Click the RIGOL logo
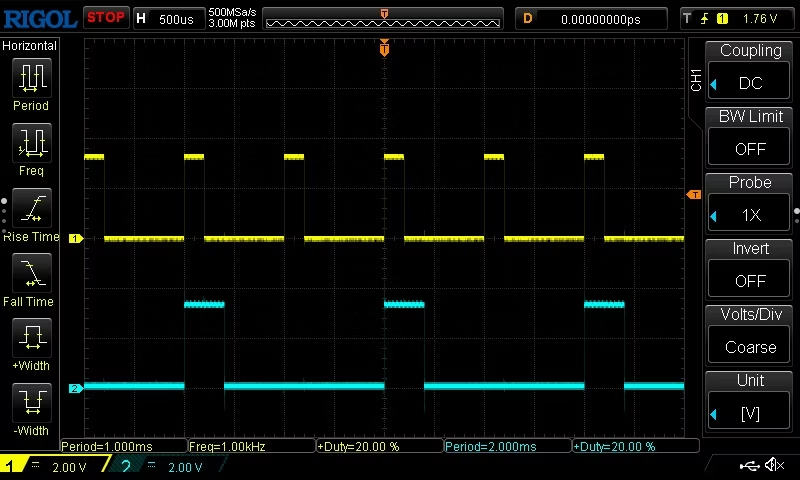Viewport: 800px width, 480px height. tap(40, 19)
